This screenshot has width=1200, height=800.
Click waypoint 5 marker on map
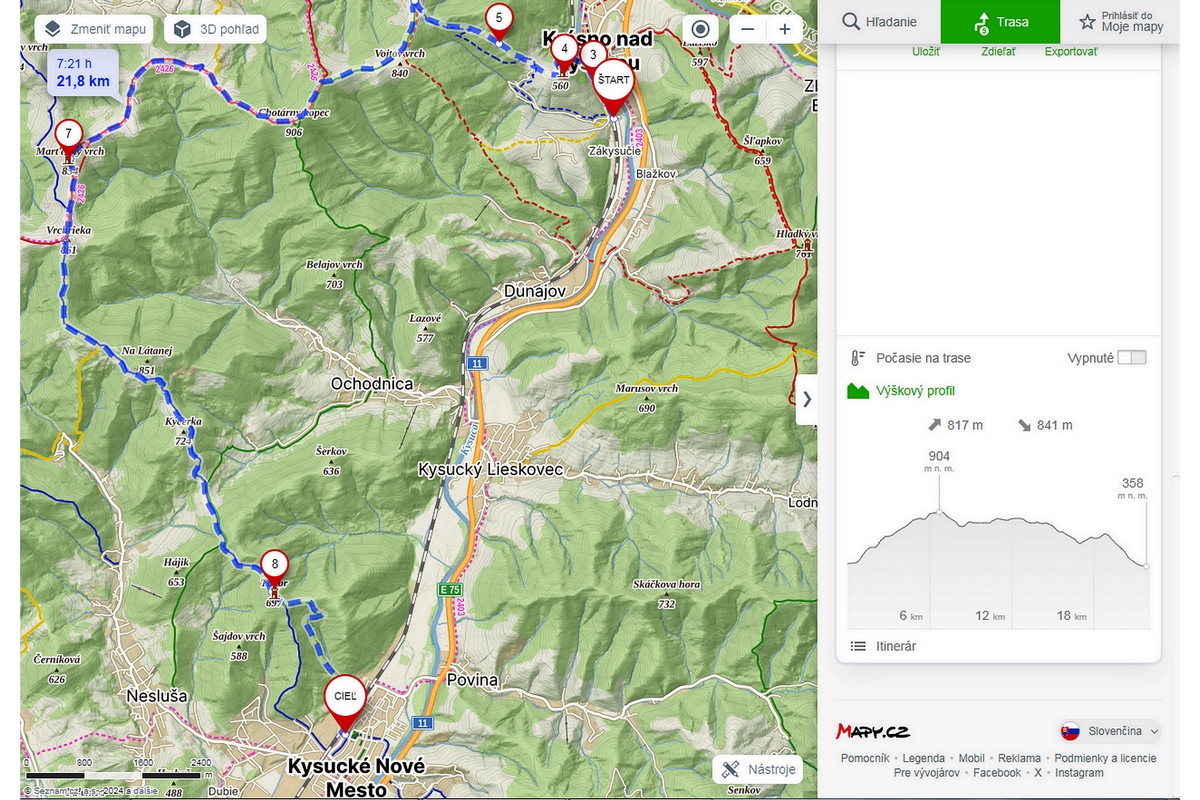pyautogui.click(x=498, y=18)
